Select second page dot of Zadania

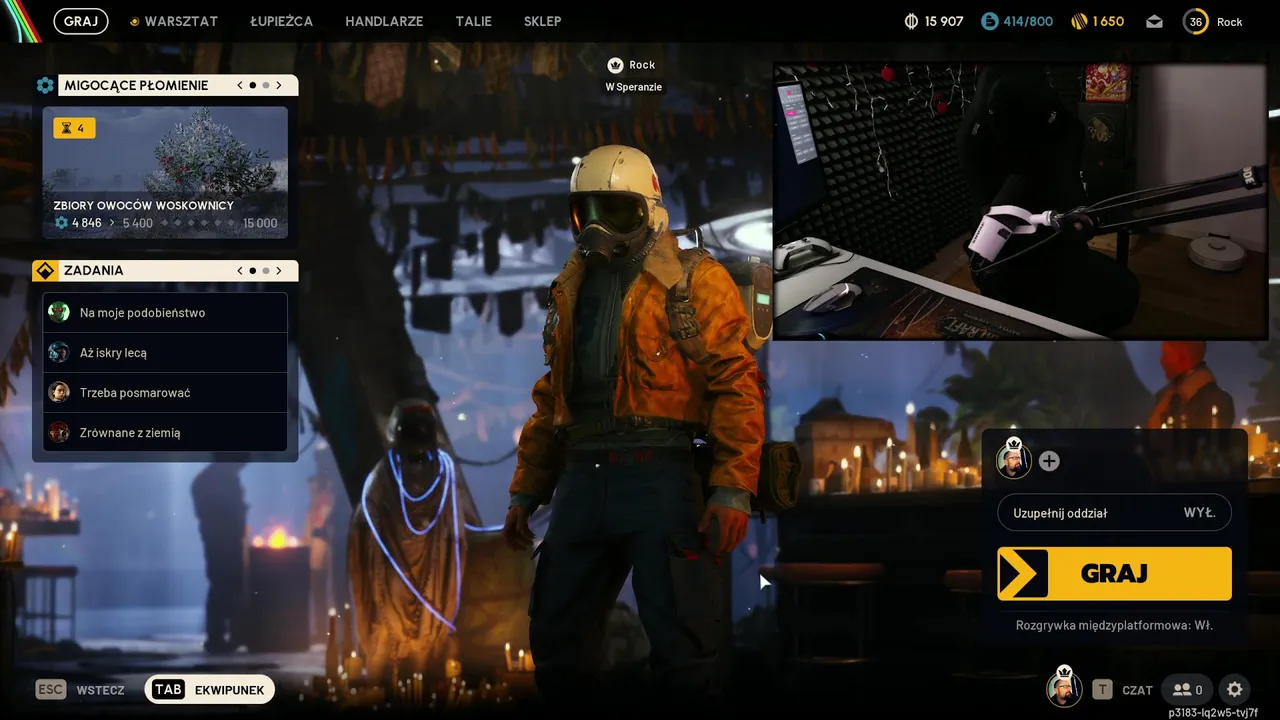pyautogui.click(x=266, y=271)
